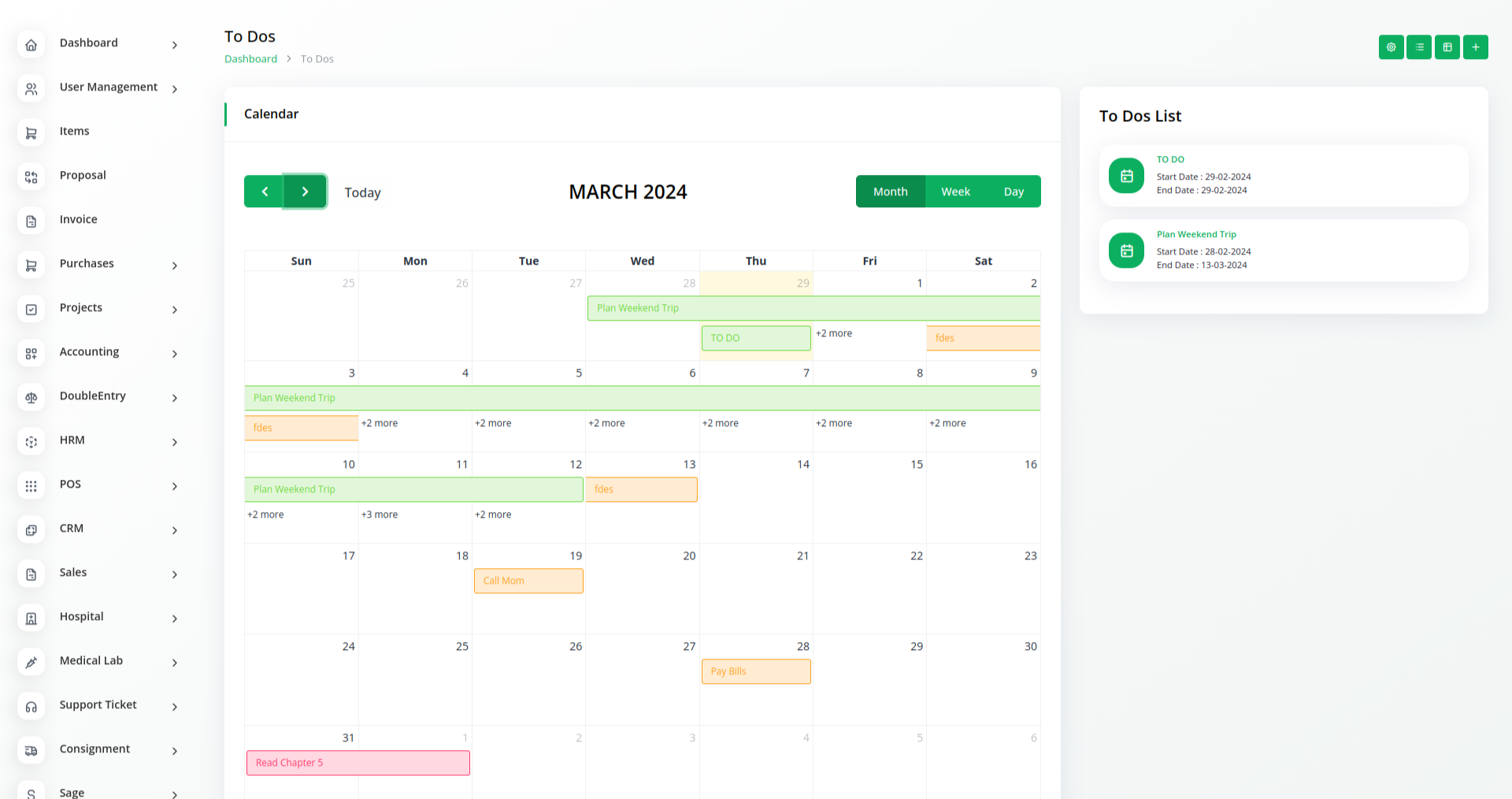Click the CRM layers icon in sidebar
Viewport: 1512px width, 799px height.
(x=31, y=530)
